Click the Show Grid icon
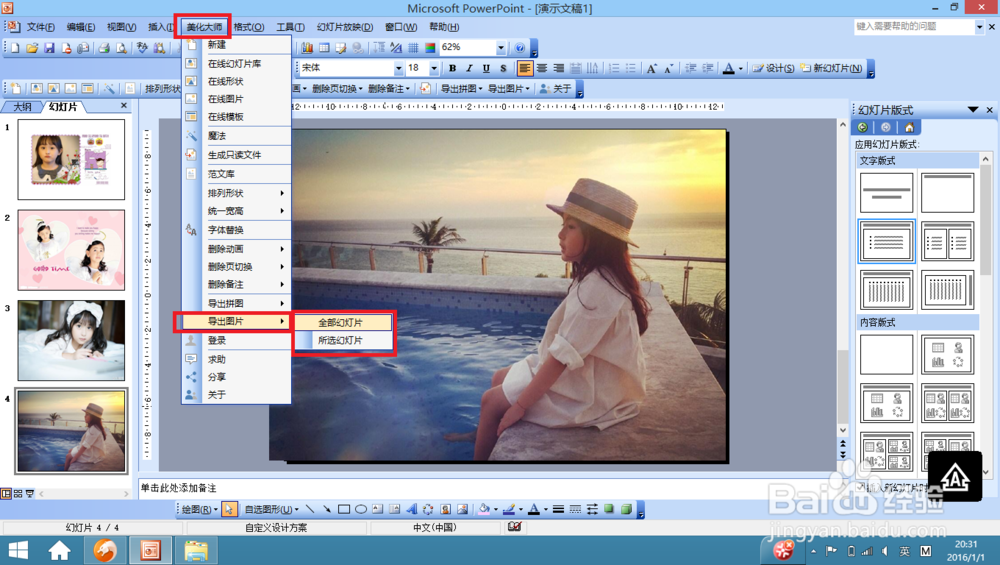 pos(413,48)
